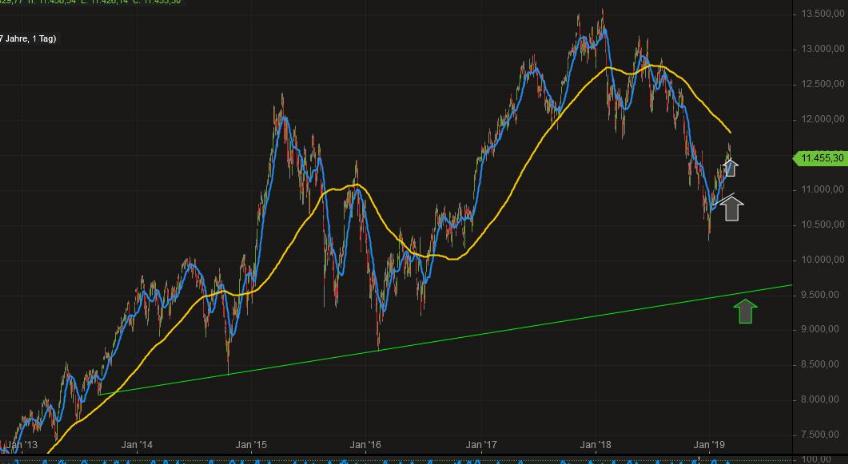Screen dimensions: 848x464
Task: Click the 13.000,00 price axis label
Action: click(x=823, y=49)
